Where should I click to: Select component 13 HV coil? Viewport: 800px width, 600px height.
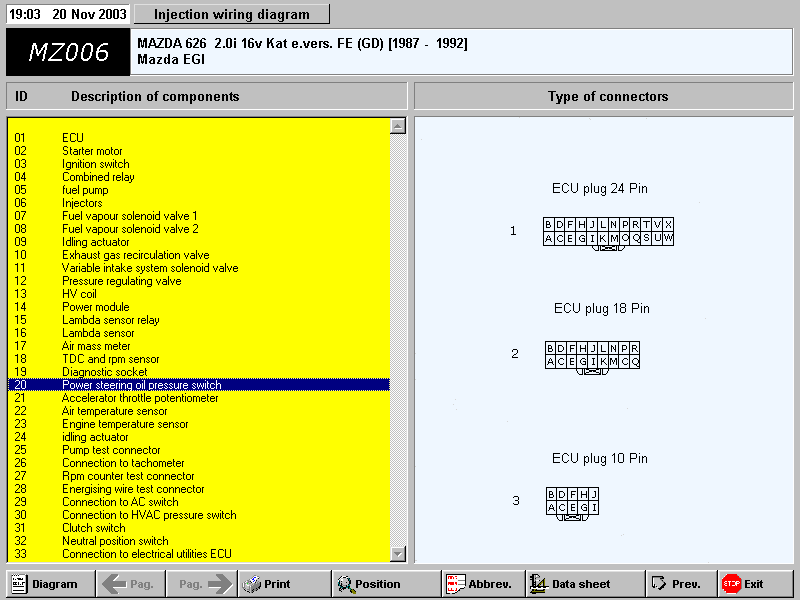coord(199,294)
